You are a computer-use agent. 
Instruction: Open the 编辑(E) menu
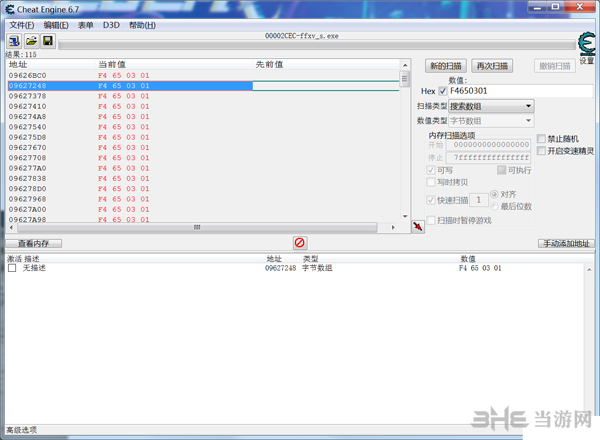[x=56, y=25]
